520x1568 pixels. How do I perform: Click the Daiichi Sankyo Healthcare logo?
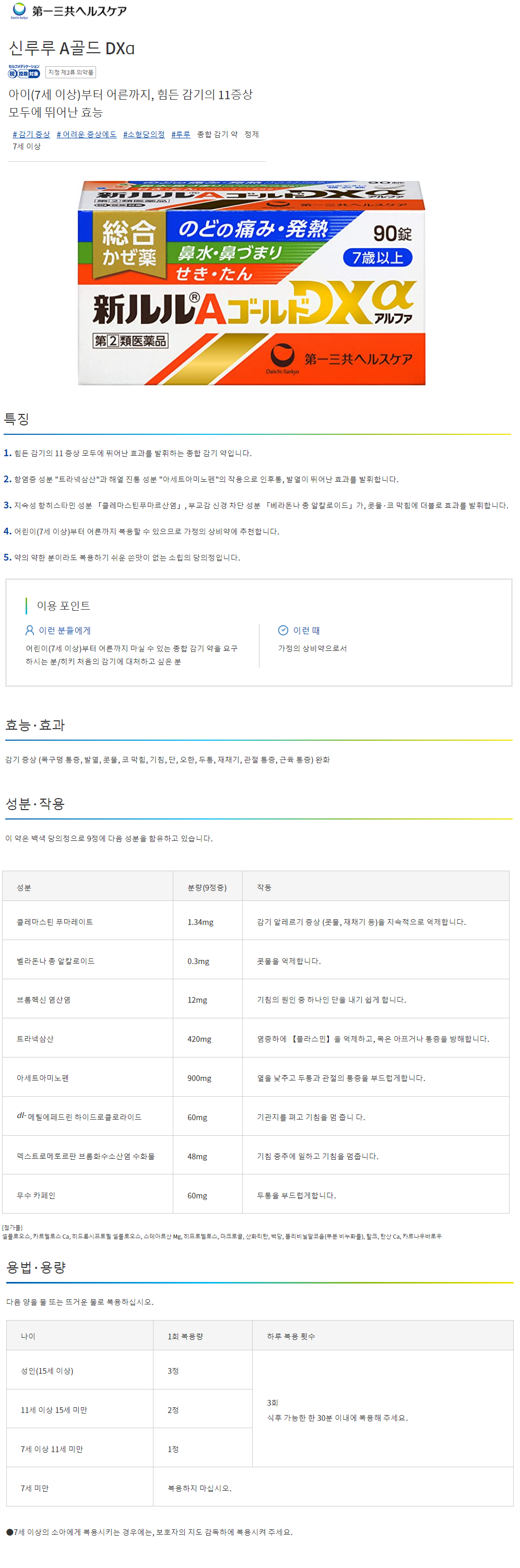[x=68, y=10]
